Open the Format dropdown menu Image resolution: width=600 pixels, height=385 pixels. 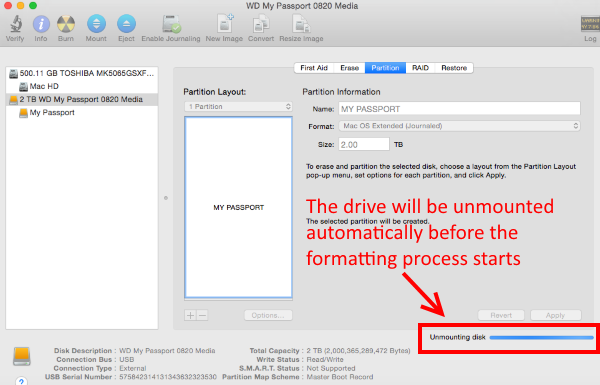tap(459, 126)
